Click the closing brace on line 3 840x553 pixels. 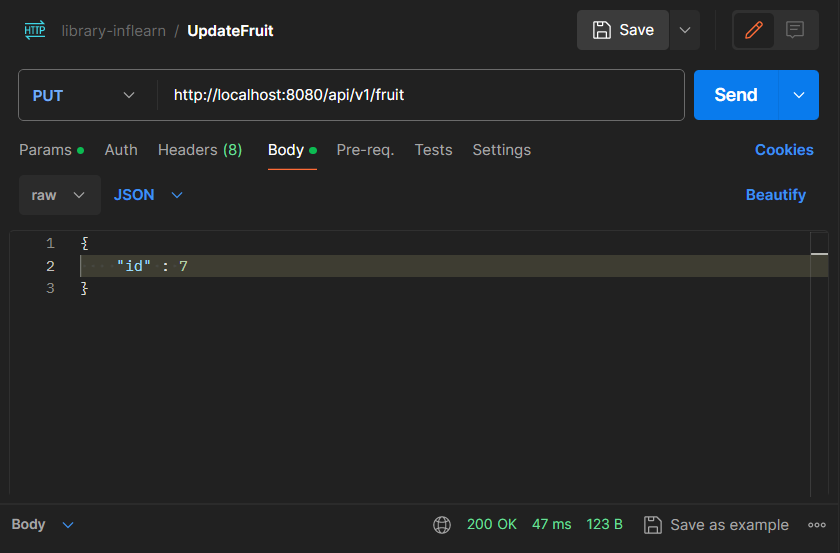tap(84, 288)
